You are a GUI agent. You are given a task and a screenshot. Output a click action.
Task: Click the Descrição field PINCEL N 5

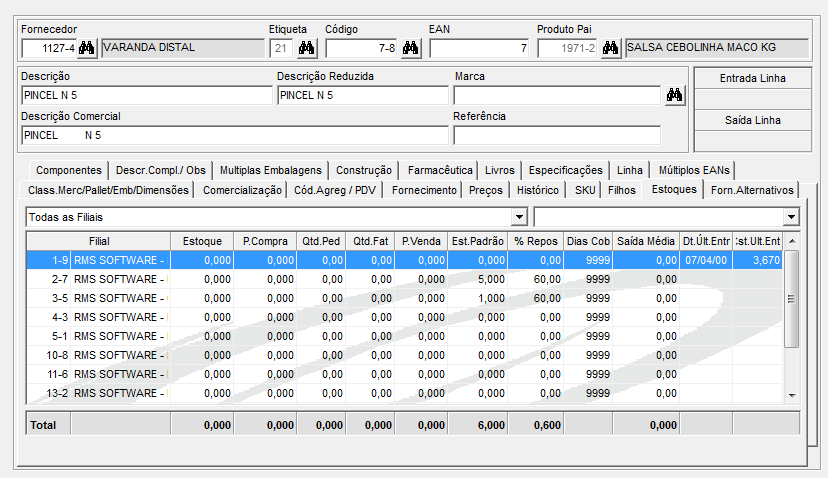click(147, 96)
